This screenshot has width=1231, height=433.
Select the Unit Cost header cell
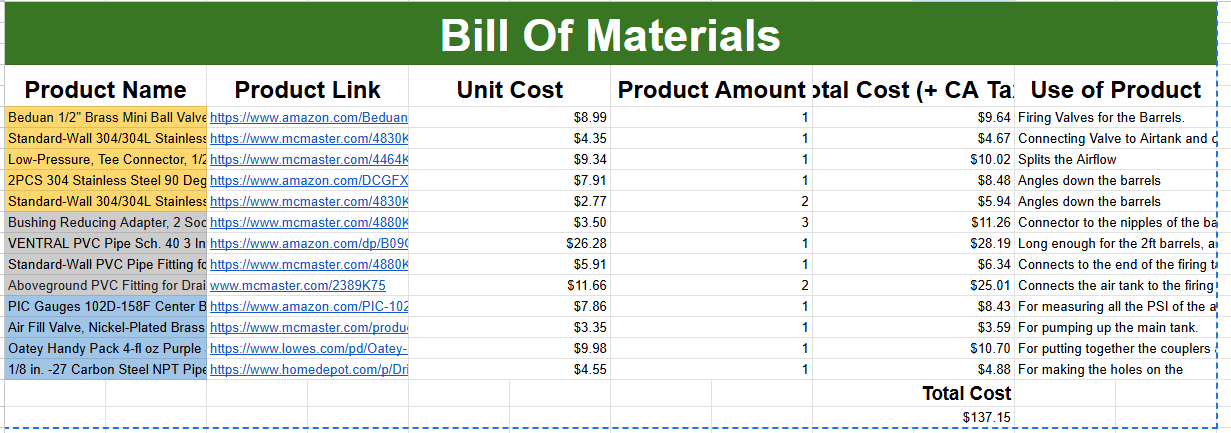509,90
